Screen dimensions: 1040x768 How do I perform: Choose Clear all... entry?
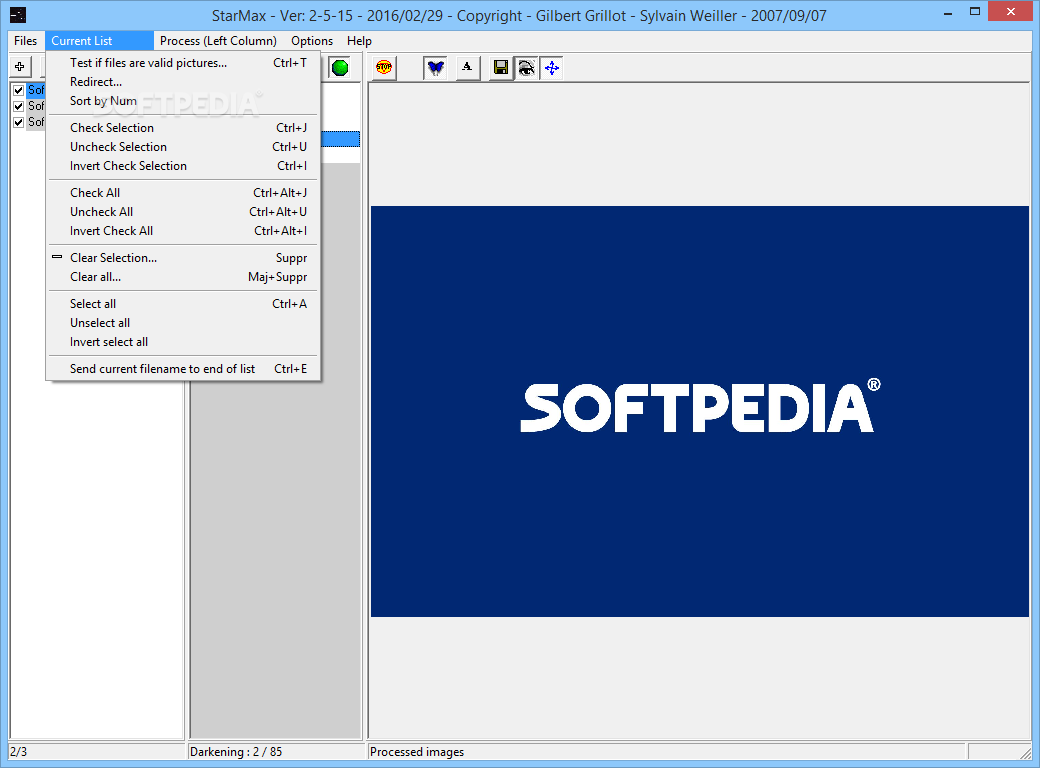click(x=183, y=277)
